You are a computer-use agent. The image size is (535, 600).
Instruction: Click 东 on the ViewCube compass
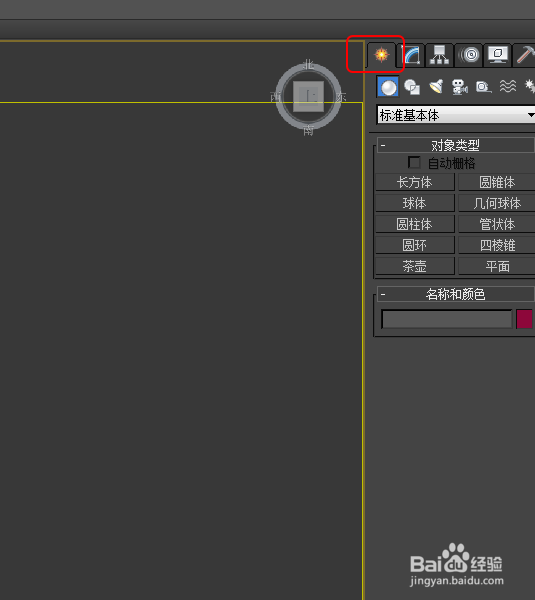[341, 97]
